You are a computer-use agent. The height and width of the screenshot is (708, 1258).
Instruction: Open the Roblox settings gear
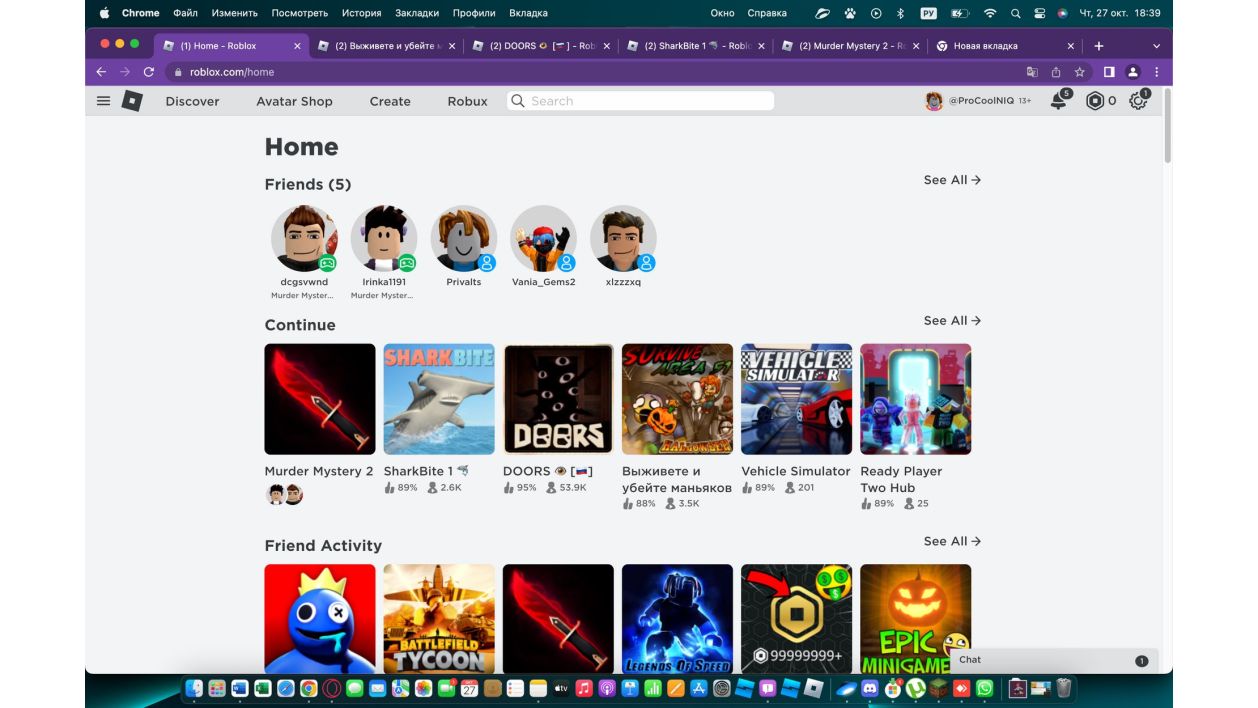(x=1138, y=101)
